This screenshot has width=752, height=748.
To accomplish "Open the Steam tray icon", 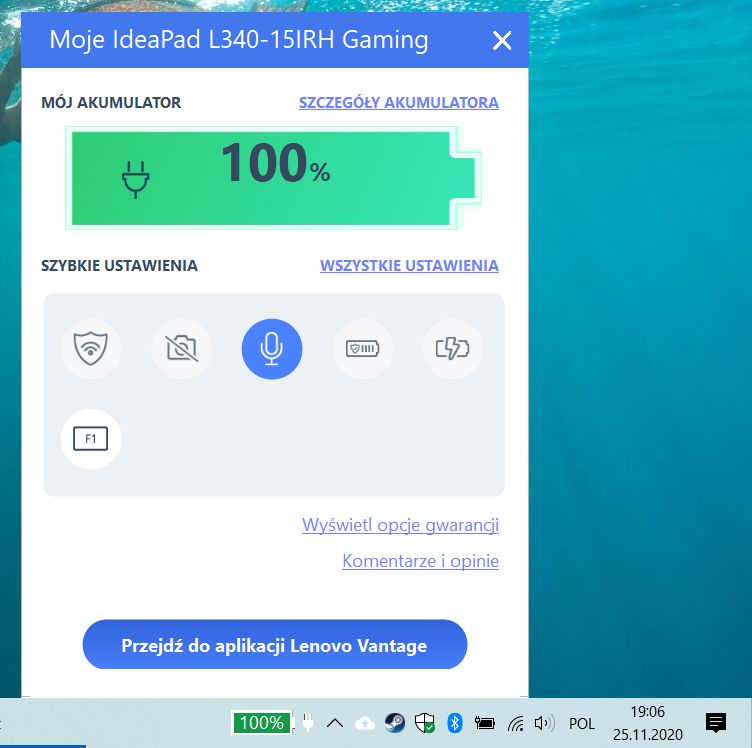I will (395, 723).
